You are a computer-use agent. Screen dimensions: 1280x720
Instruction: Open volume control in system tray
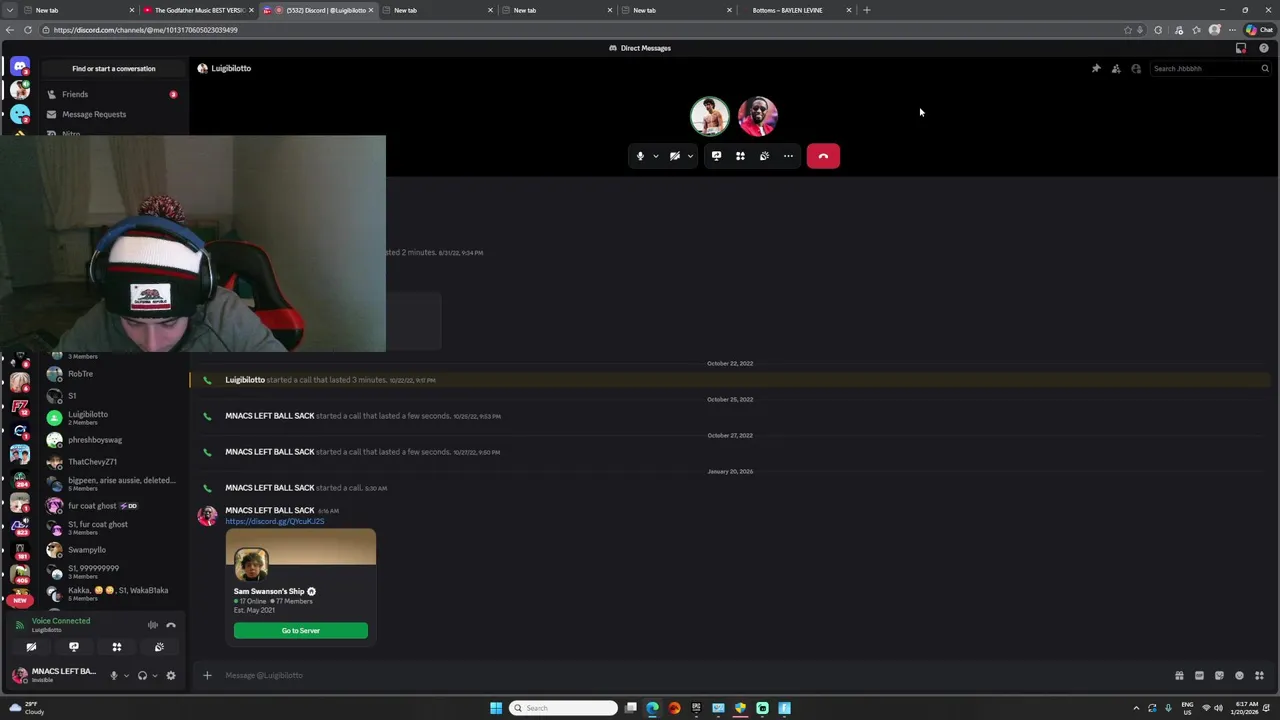pos(1218,708)
